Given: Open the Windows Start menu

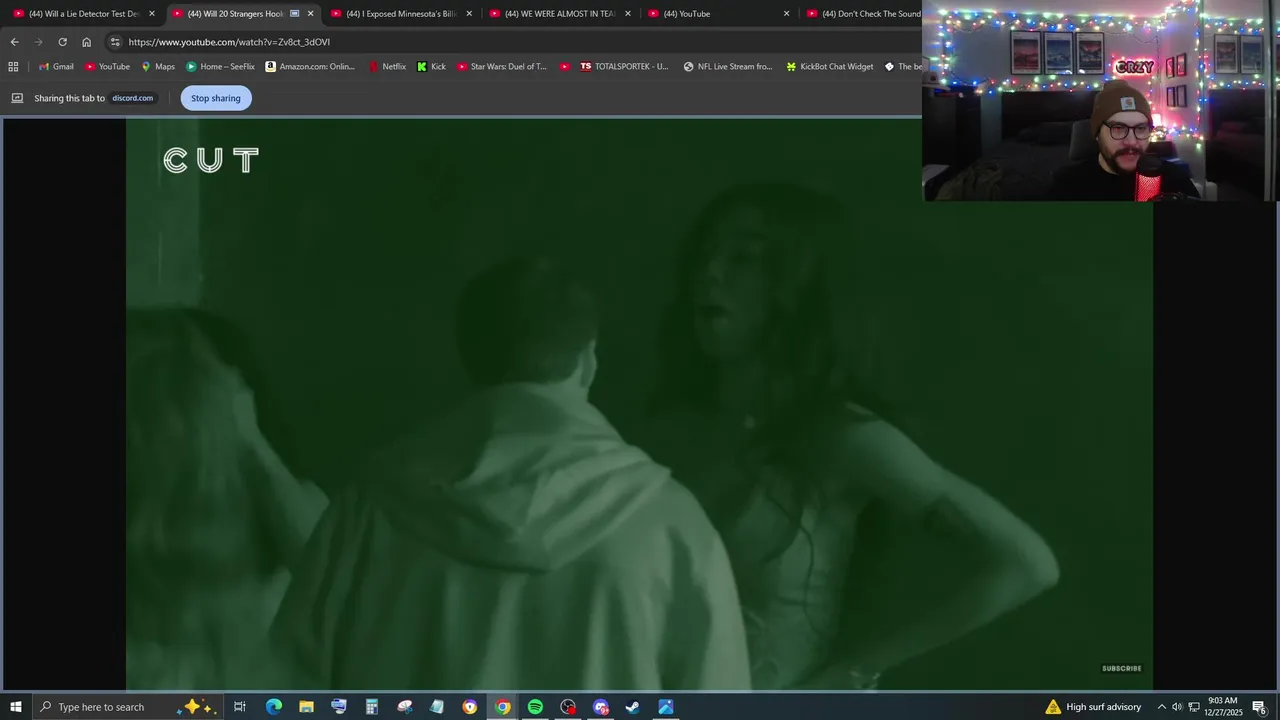Looking at the screenshot, I should click(15, 707).
